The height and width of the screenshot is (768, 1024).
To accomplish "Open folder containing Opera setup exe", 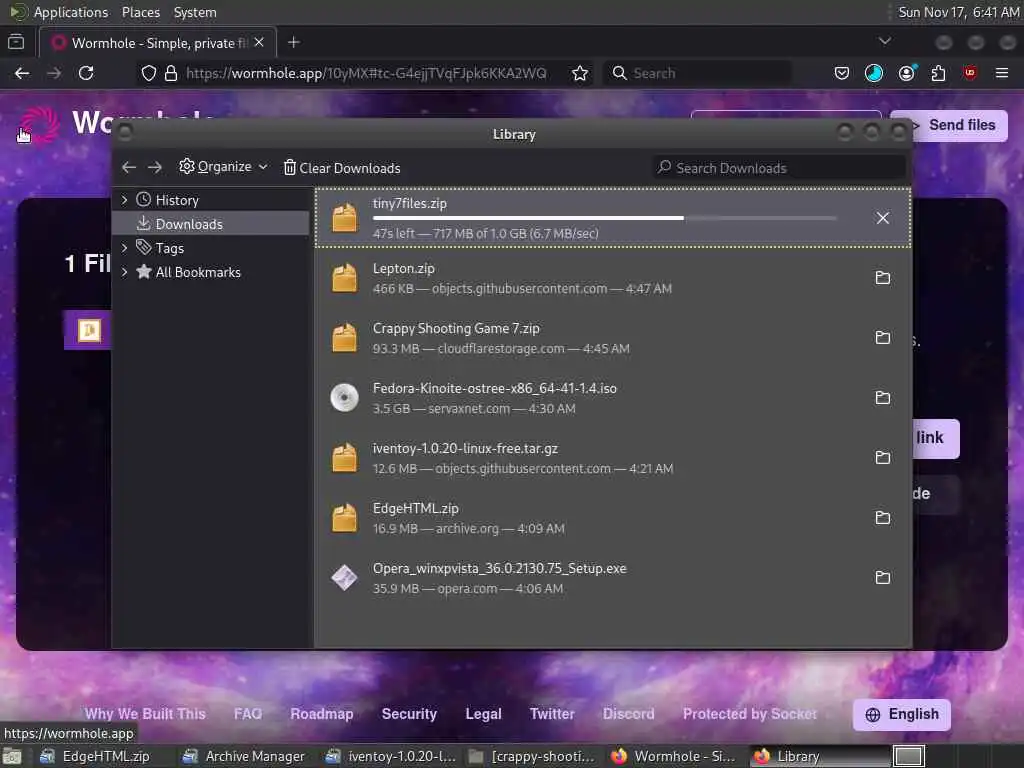I will pos(882,577).
